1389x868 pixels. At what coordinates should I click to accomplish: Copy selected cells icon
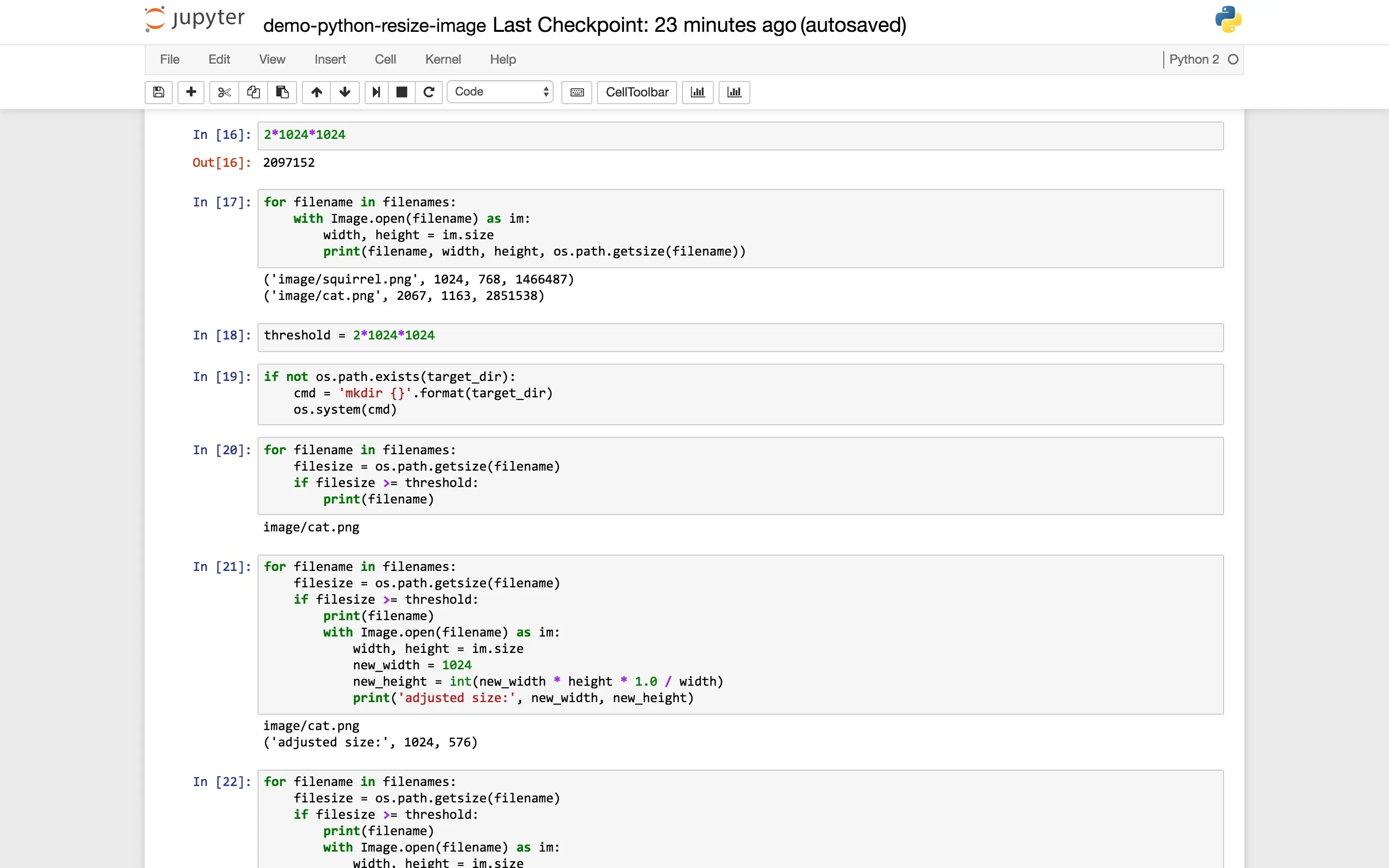click(x=253, y=92)
